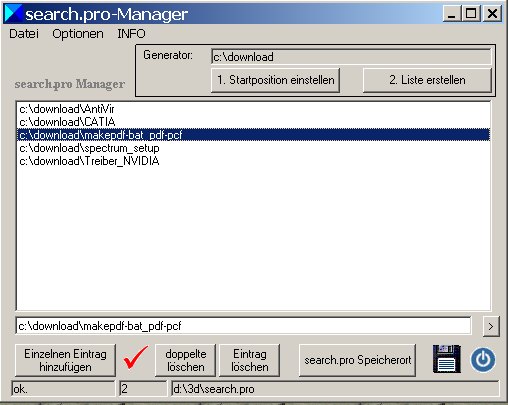Click the blue power button icon
The width and height of the screenshot is (508, 405).
pos(483,359)
